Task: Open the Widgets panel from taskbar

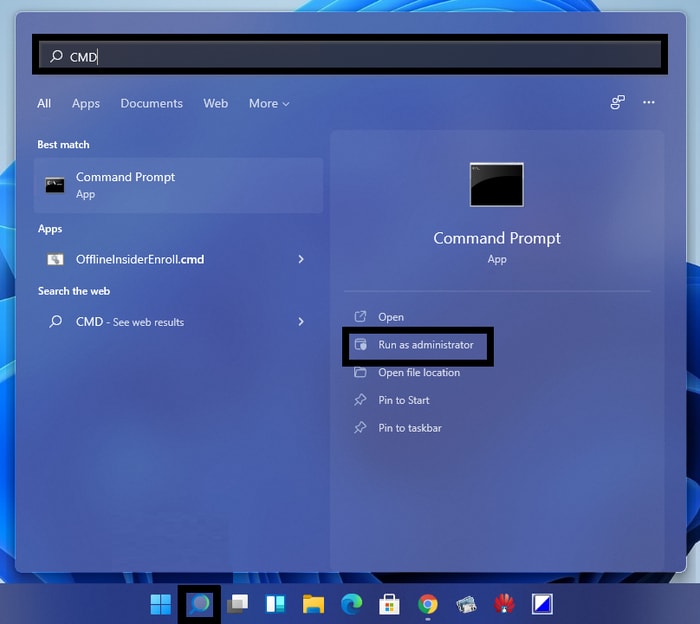Action: (275, 604)
